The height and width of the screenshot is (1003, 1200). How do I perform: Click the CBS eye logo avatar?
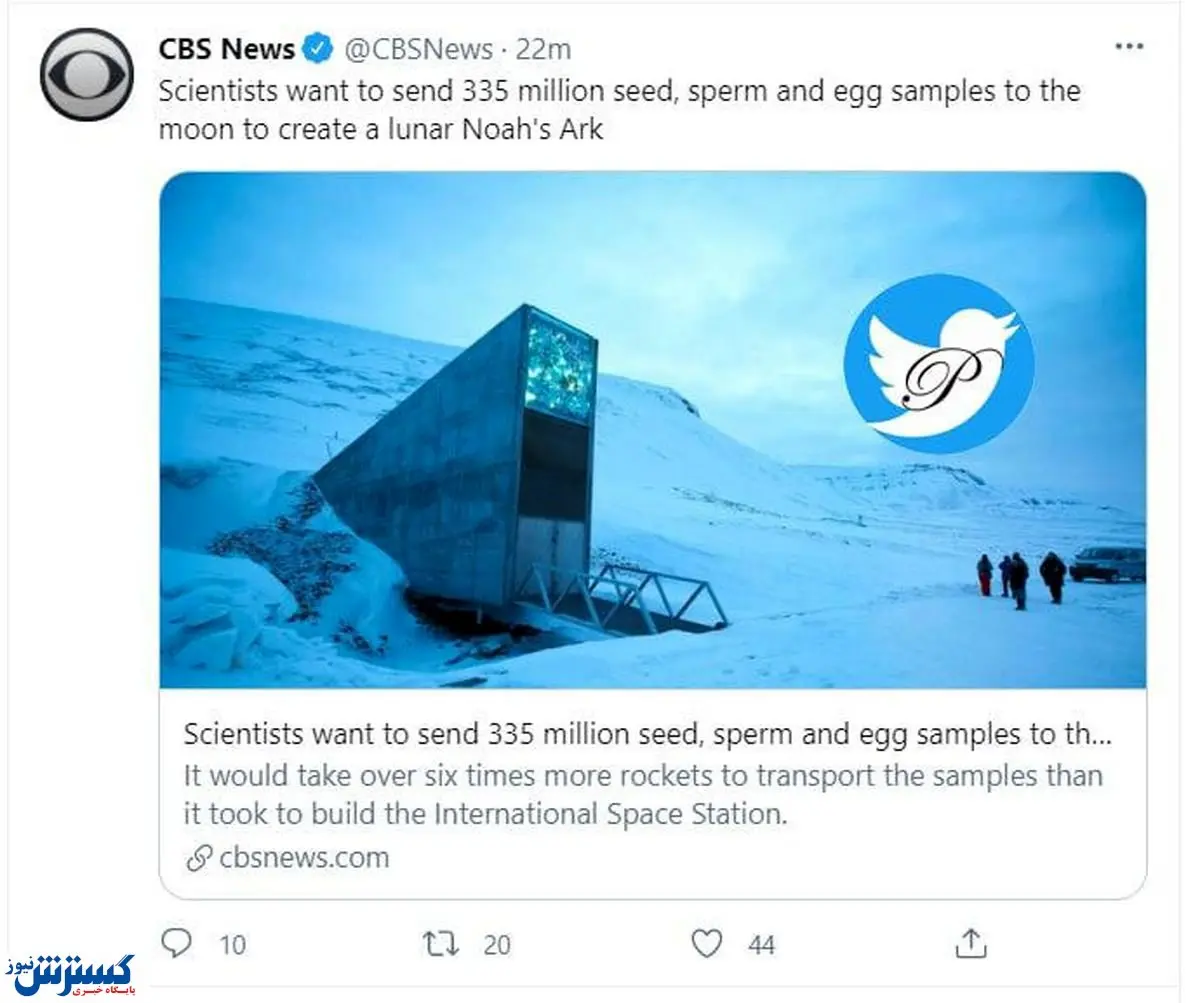86,75
